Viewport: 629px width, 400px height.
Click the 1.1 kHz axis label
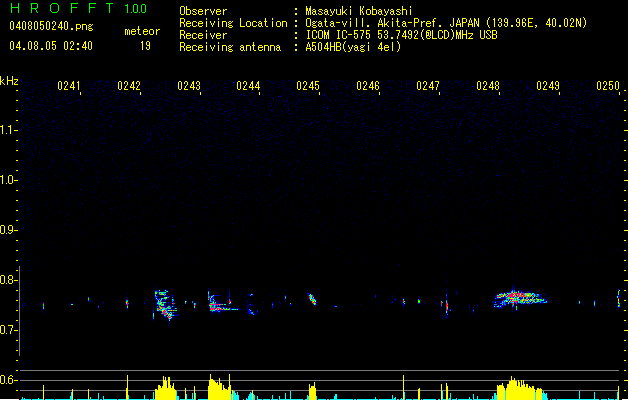[x=8, y=130]
